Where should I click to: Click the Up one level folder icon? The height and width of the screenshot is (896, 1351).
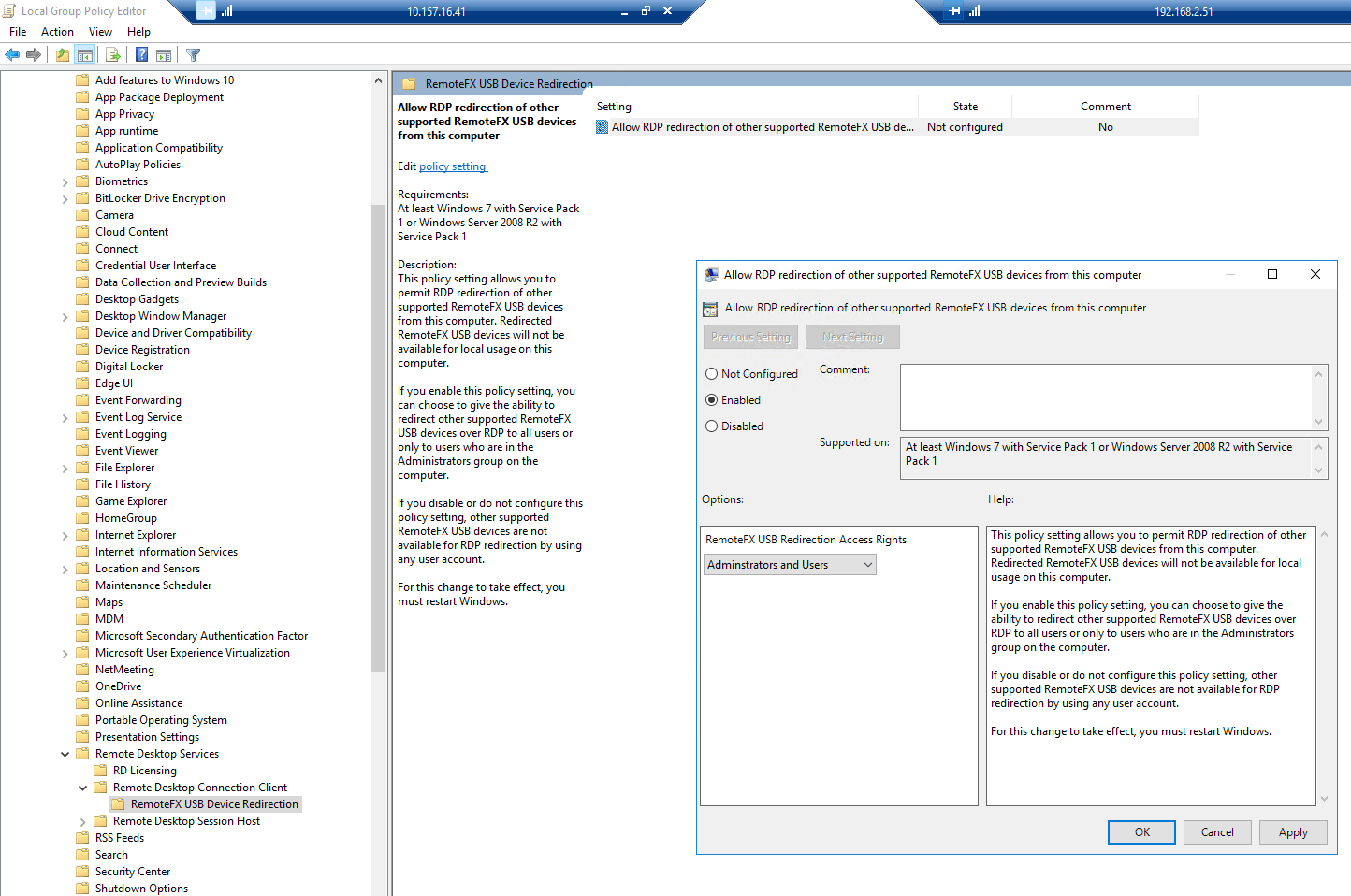click(62, 55)
